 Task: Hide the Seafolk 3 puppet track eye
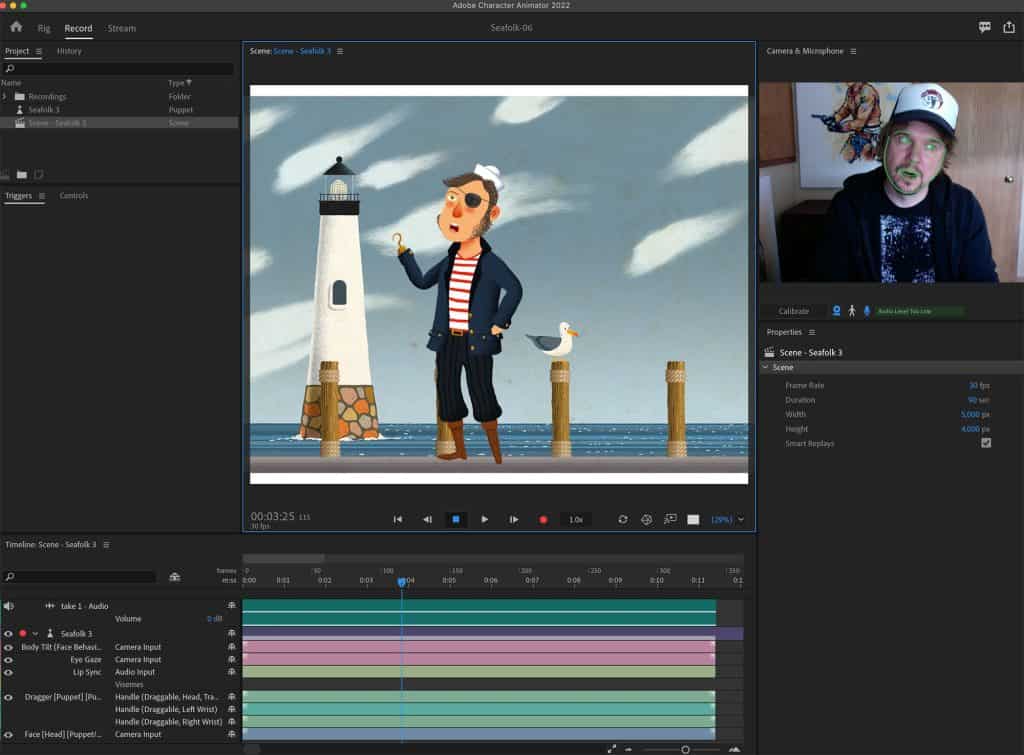point(8,634)
